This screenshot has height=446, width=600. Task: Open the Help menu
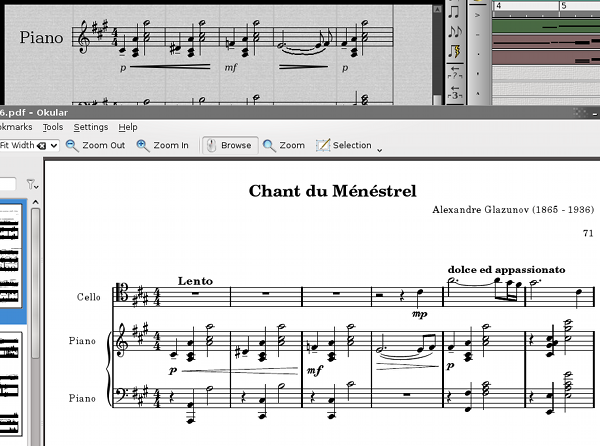point(128,127)
